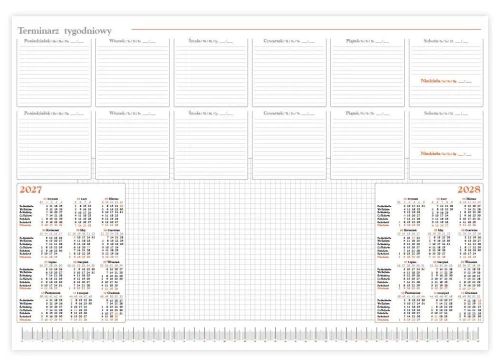
Task: Pick the Maj month in the 2027 calendar
Action: [82, 243]
